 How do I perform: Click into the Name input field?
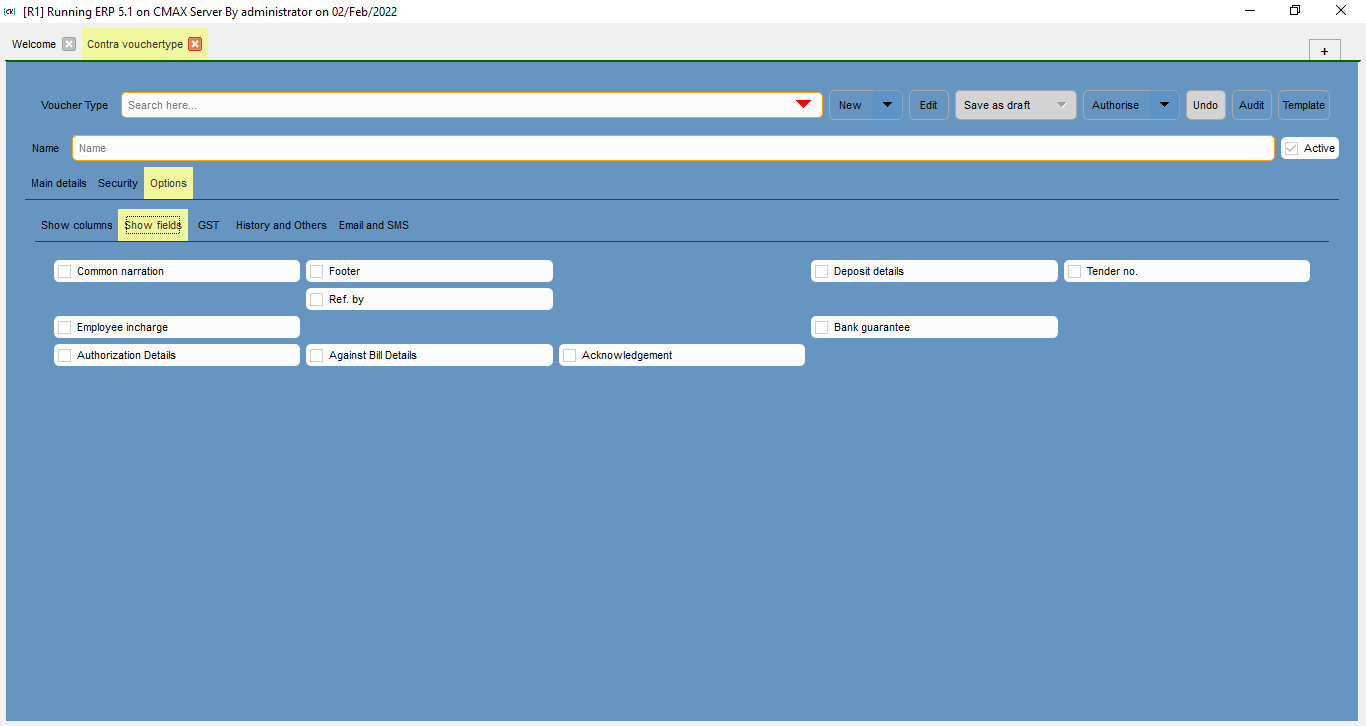673,148
